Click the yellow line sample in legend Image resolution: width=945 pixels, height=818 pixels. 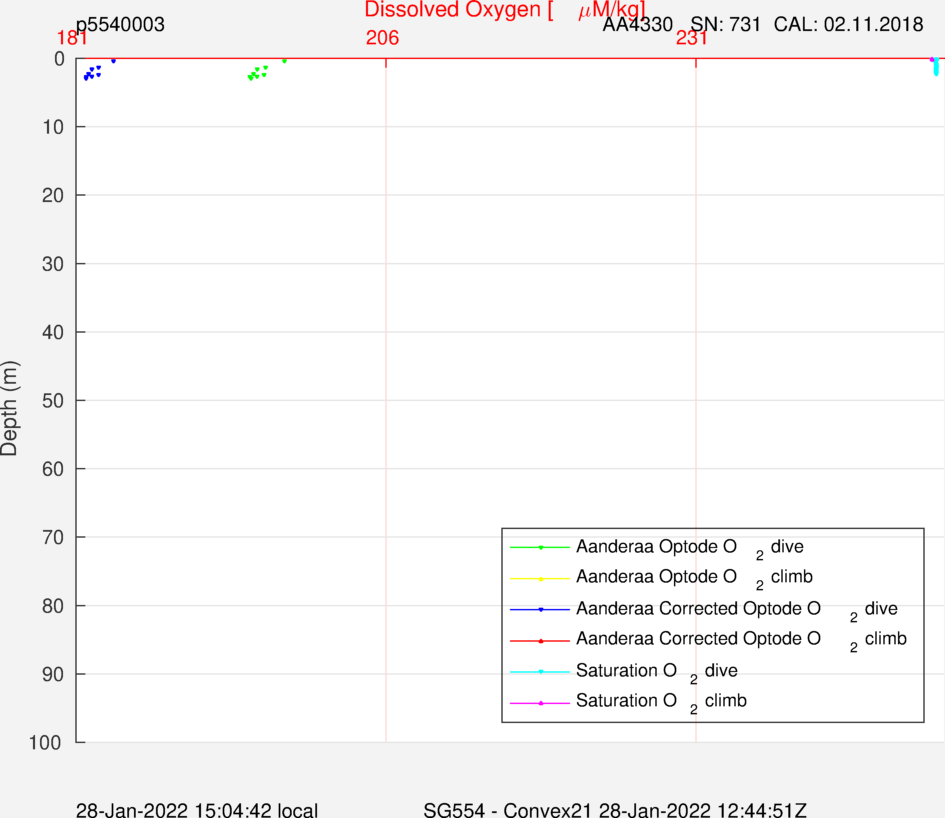coord(540,579)
